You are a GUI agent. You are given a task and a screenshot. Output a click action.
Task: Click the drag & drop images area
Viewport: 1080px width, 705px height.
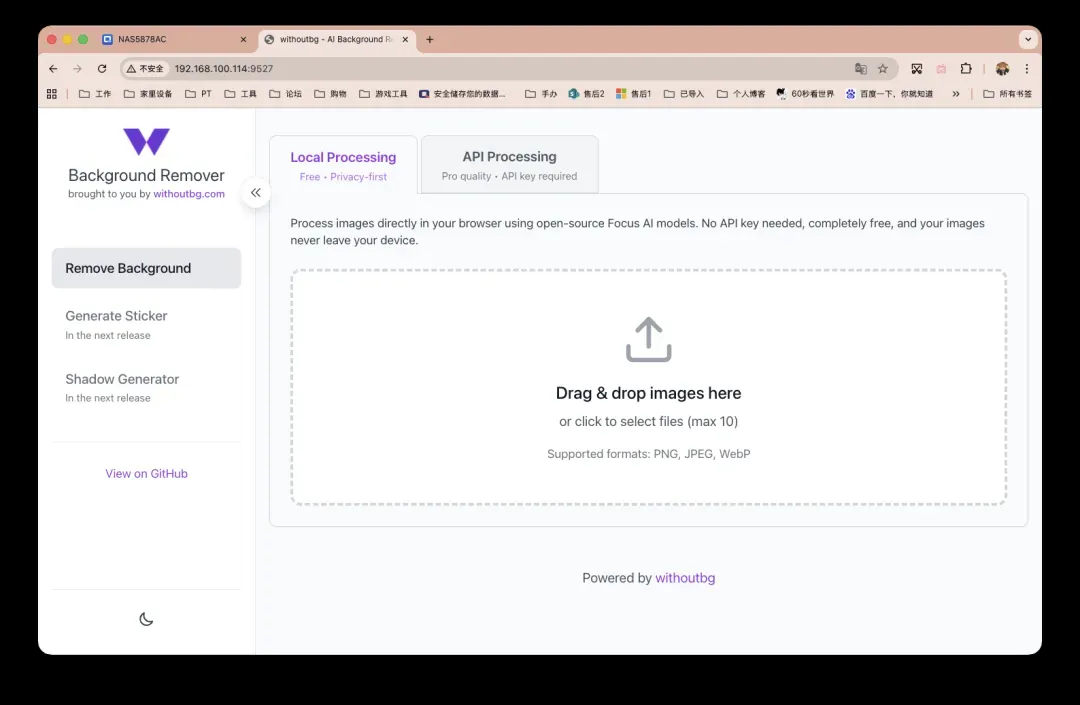coord(648,420)
